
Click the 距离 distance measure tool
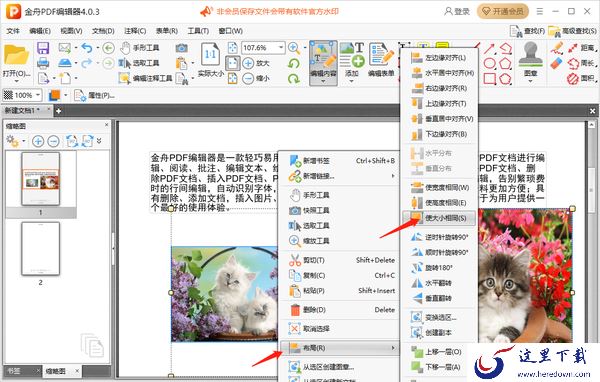point(582,48)
